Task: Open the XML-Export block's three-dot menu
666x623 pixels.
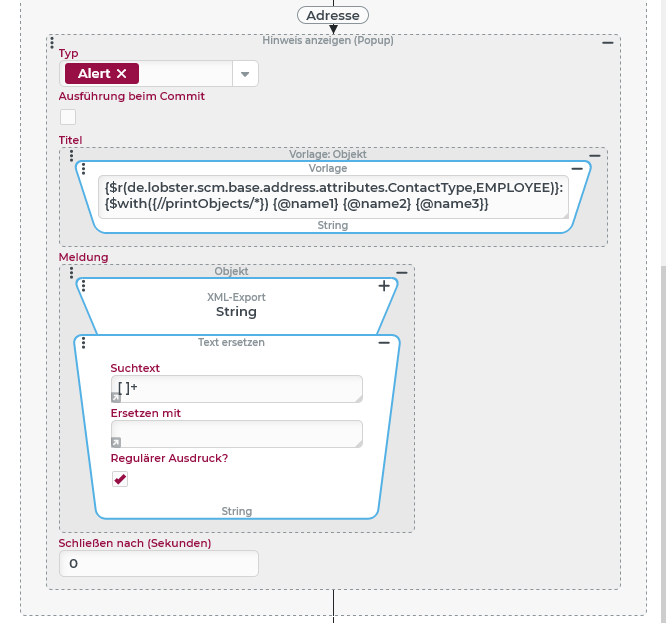Action: pyautogui.click(x=83, y=286)
